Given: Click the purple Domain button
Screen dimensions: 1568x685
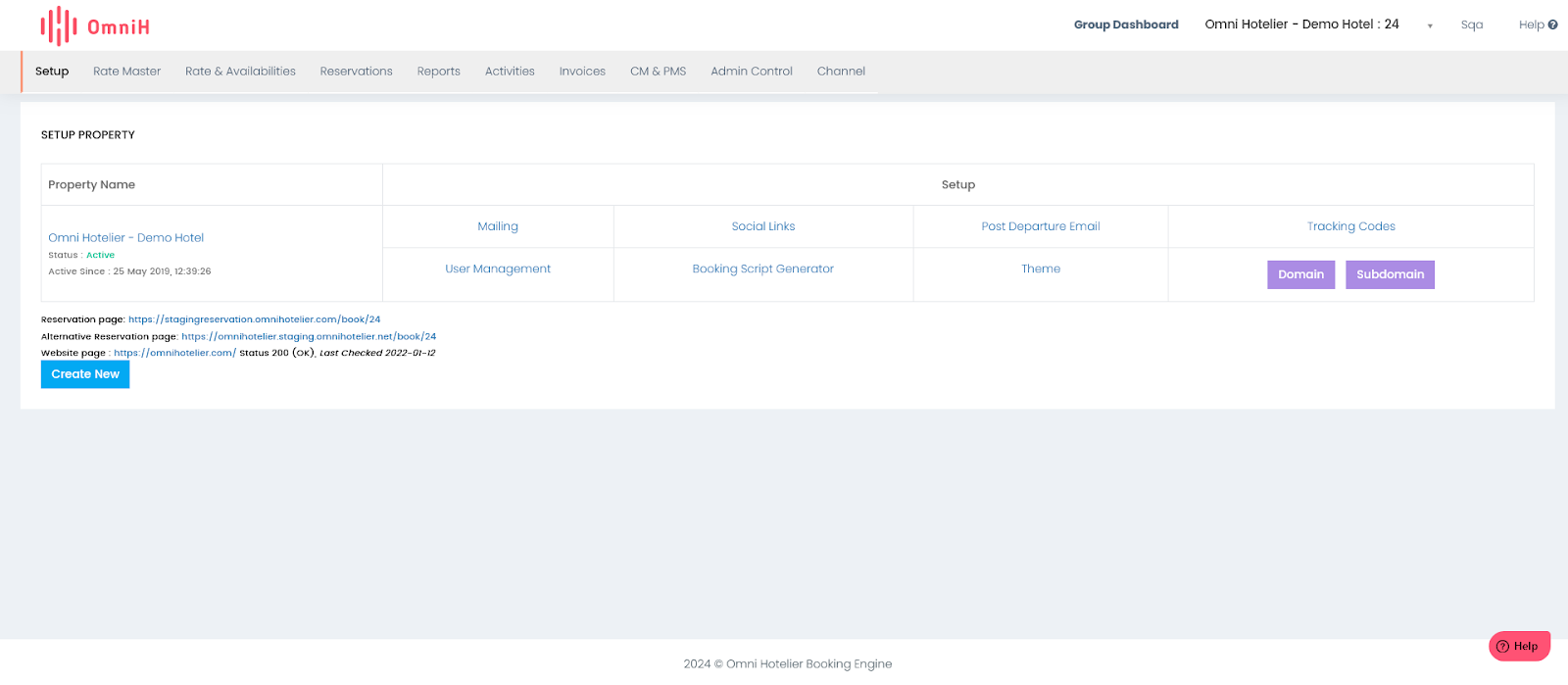Looking at the screenshot, I should click(1300, 274).
